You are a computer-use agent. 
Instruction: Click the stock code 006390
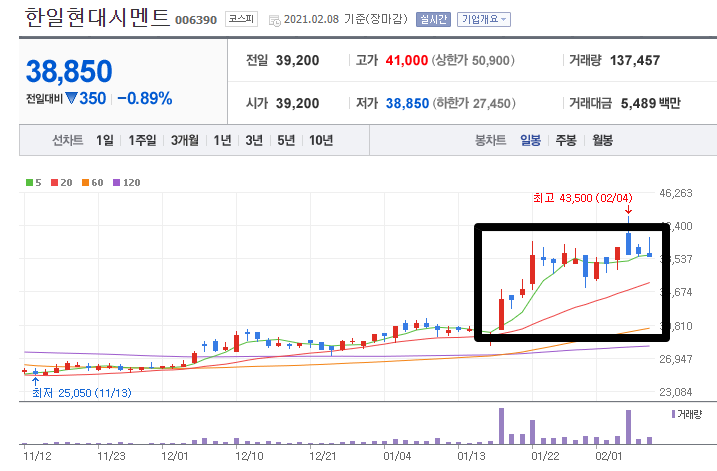tap(196, 20)
